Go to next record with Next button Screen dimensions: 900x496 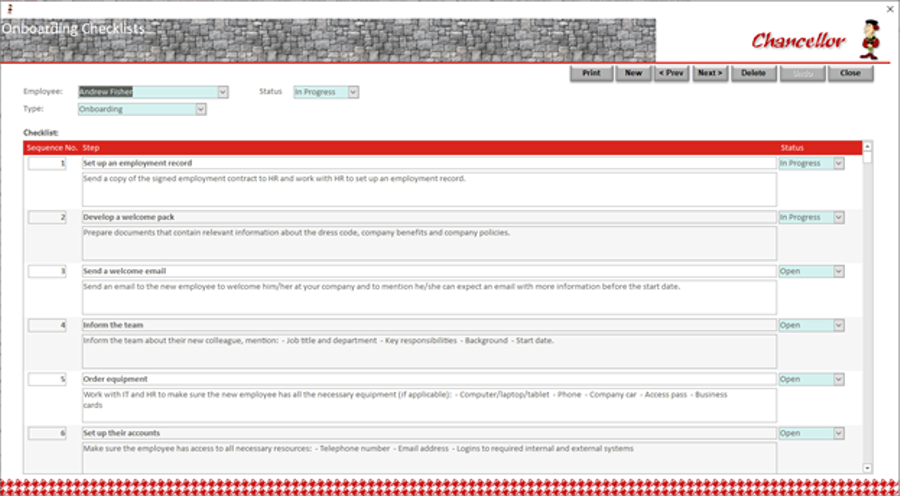coord(710,73)
